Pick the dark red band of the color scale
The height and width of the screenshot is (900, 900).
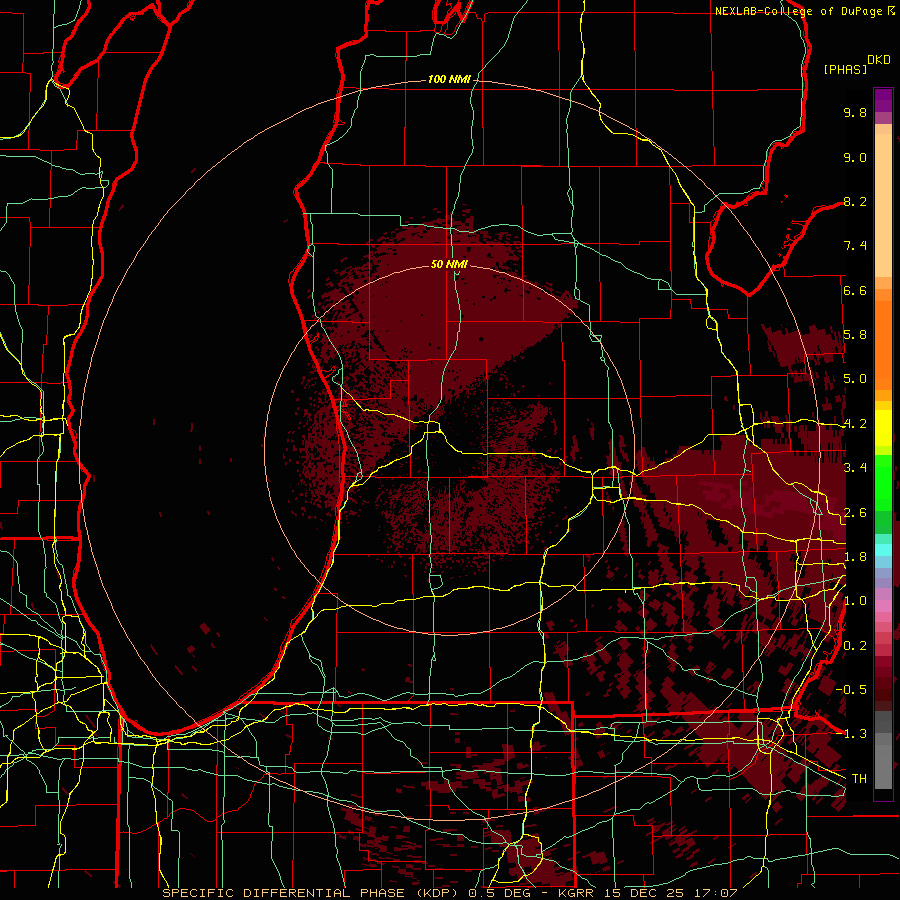pyautogui.click(x=883, y=683)
